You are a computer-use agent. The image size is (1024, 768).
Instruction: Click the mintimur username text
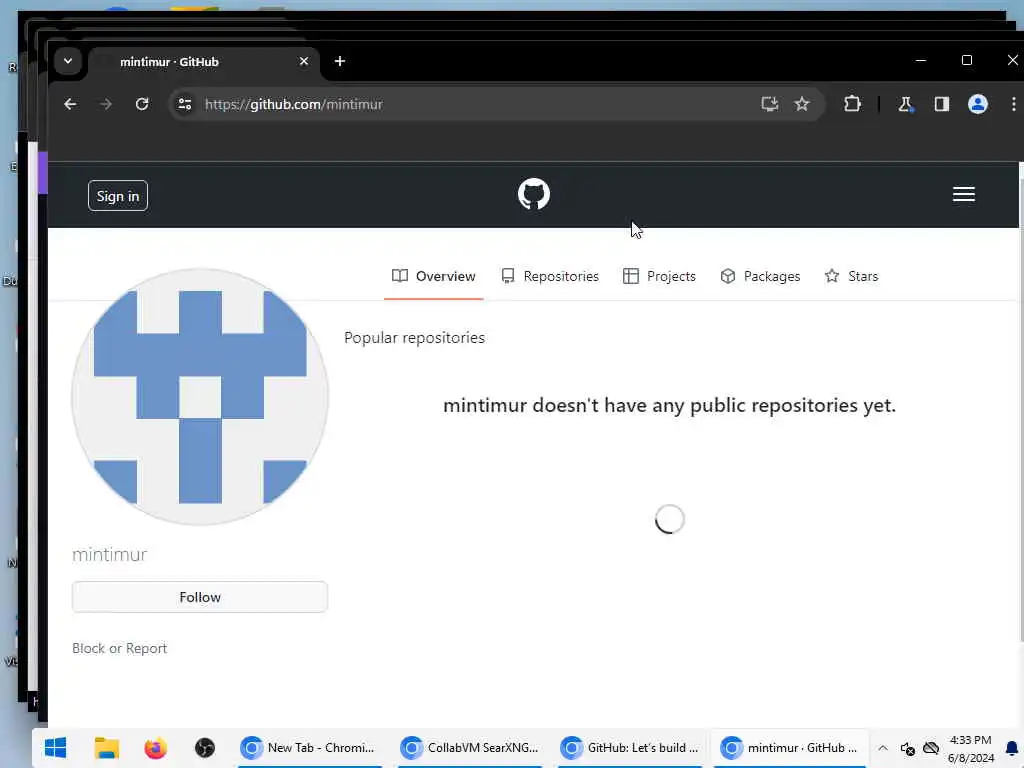[110, 554]
